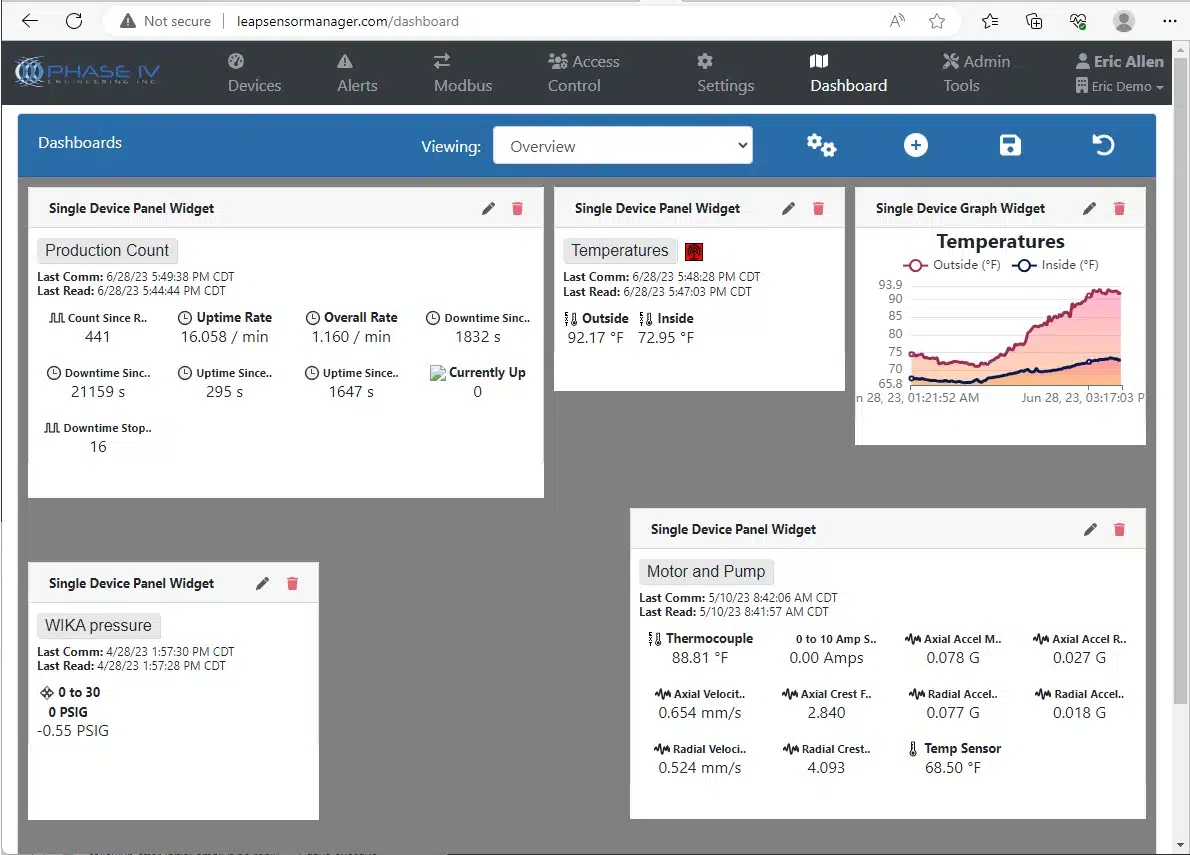This screenshot has height=855, width=1190.
Task: Edit the Production Count widget pencil icon
Action: (x=488, y=209)
